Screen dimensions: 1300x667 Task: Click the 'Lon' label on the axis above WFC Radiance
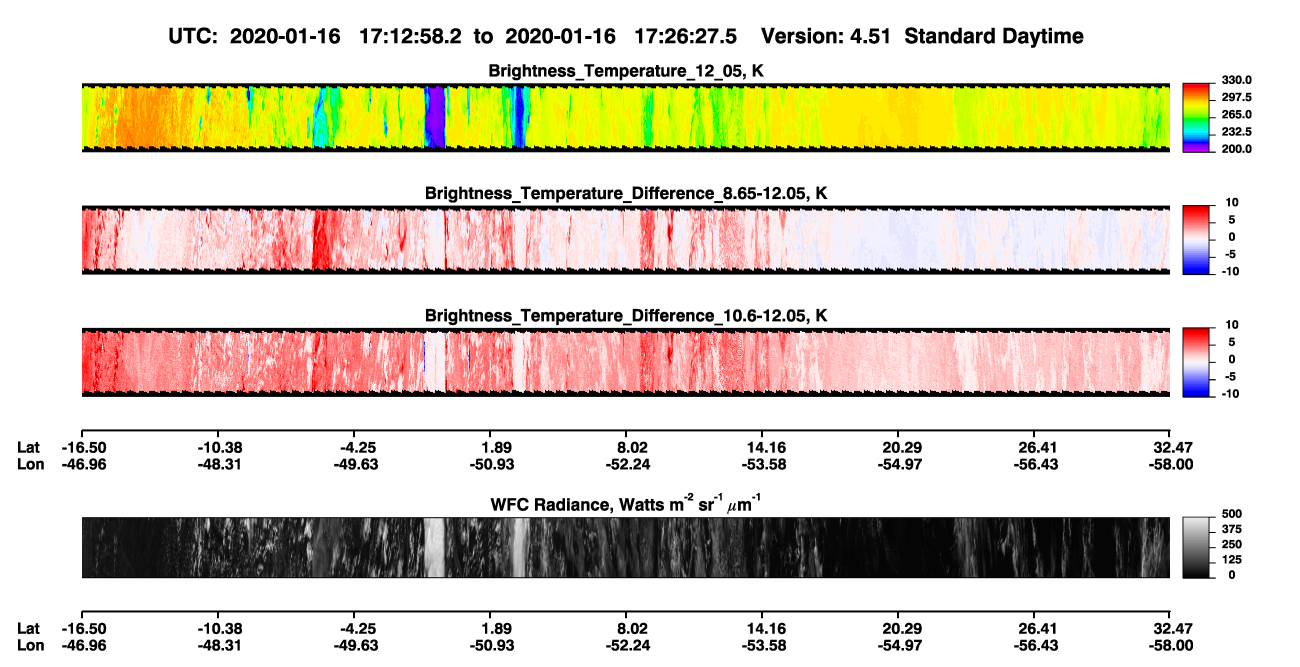(x=30, y=464)
